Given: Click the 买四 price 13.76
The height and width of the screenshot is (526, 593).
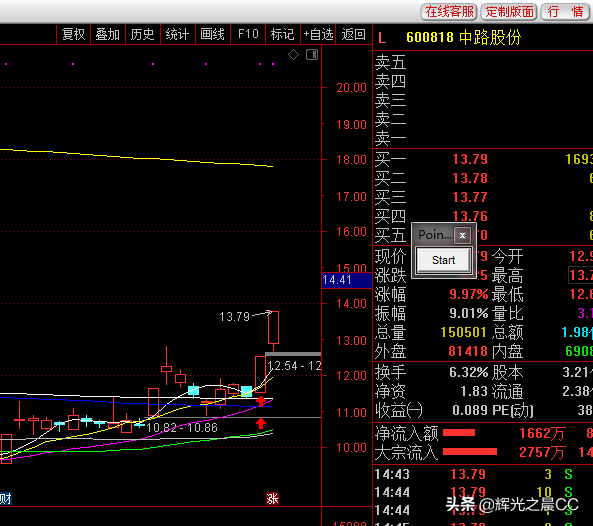Looking at the screenshot, I should click(470, 216).
